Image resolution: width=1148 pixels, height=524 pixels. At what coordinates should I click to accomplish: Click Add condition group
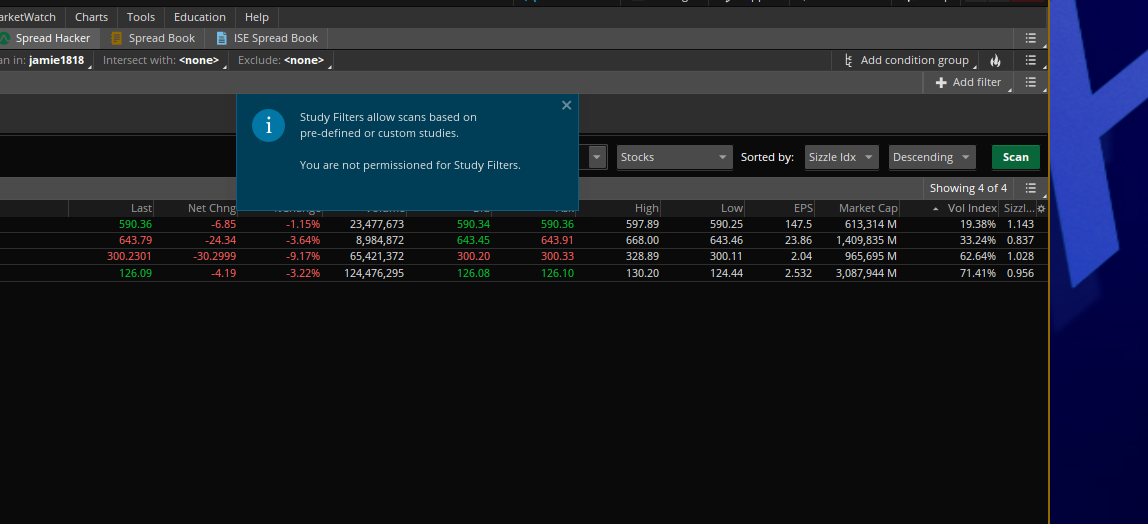click(906, 61)
